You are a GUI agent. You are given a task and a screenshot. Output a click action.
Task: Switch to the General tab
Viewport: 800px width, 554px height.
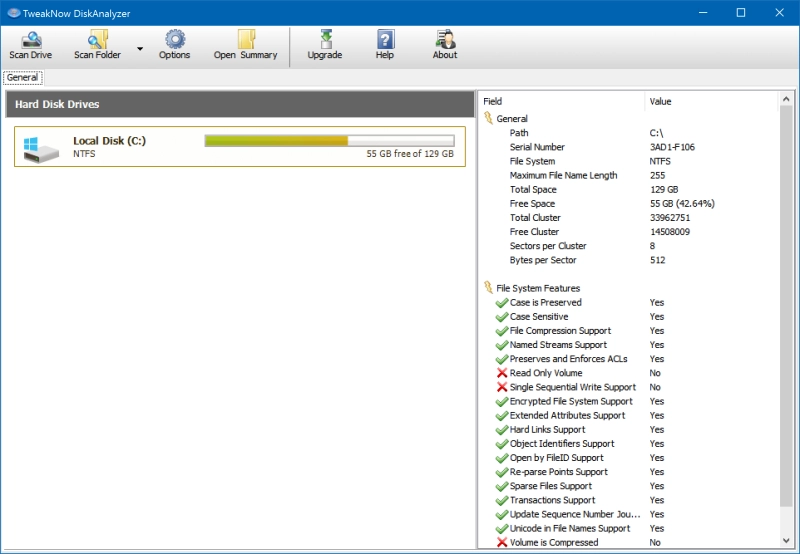tap(22, 78)
